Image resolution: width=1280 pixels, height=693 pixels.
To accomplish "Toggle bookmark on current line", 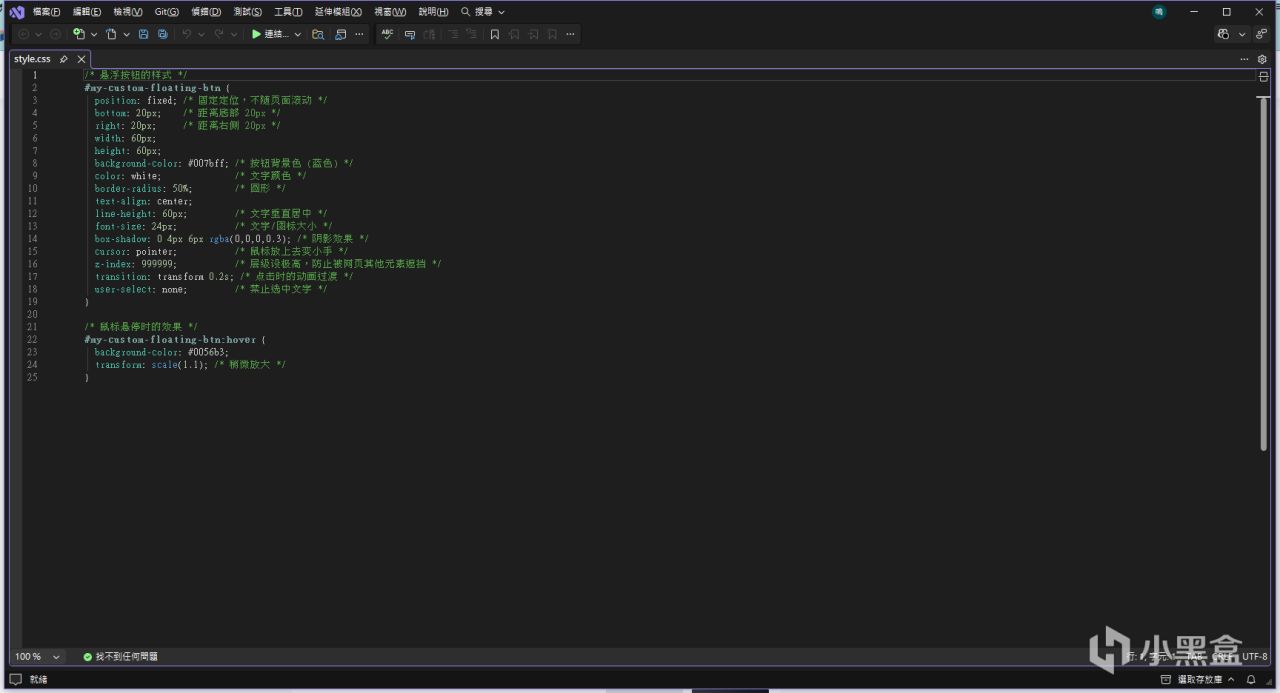I will tap(494, 34).
